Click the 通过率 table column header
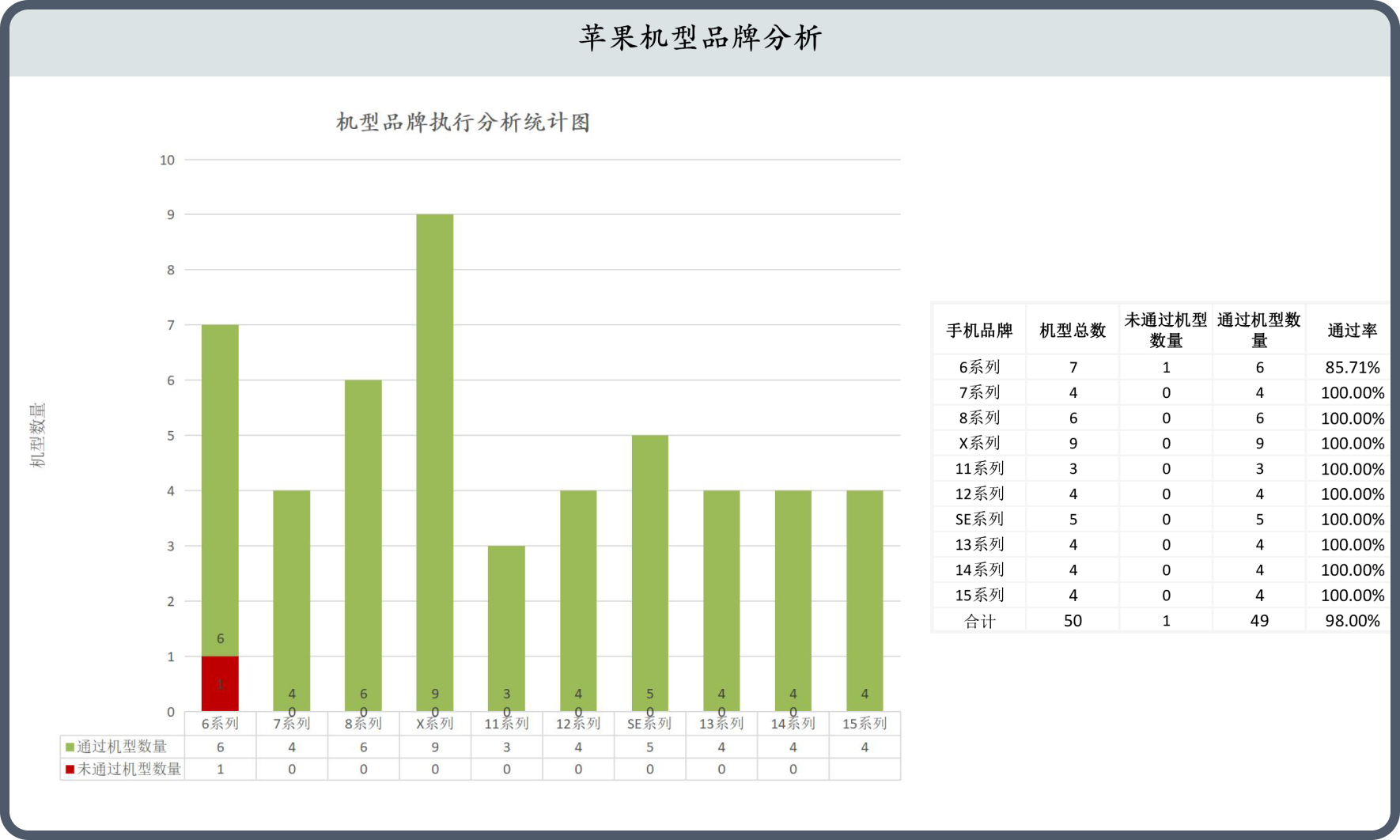This screenshot has height=840, width=1400. tap(1352, 331)
